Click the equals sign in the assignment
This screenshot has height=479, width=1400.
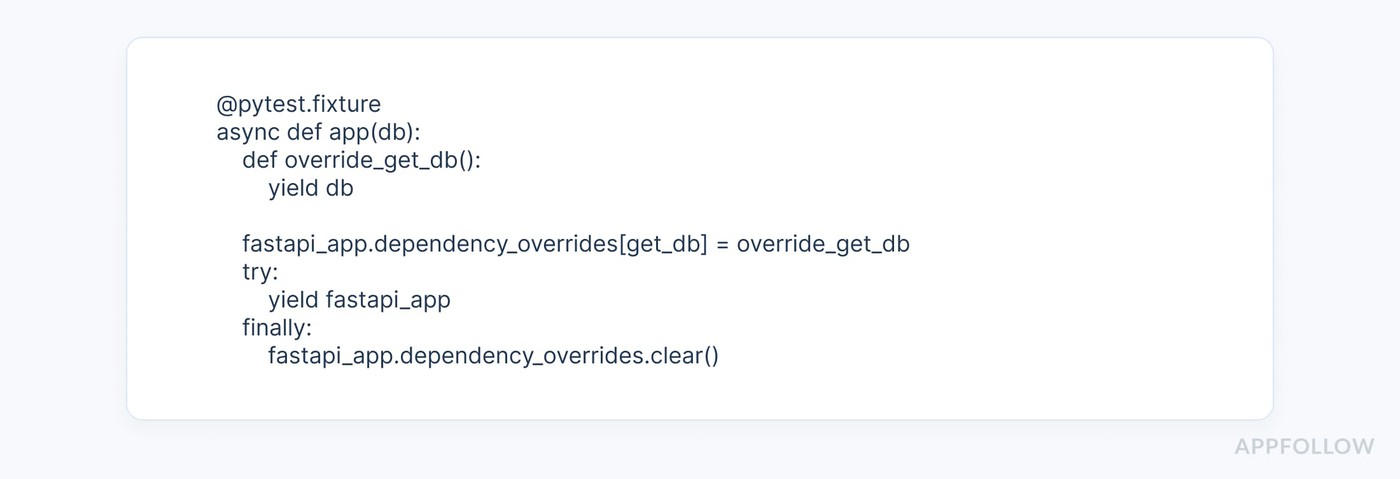click(722, 244)
